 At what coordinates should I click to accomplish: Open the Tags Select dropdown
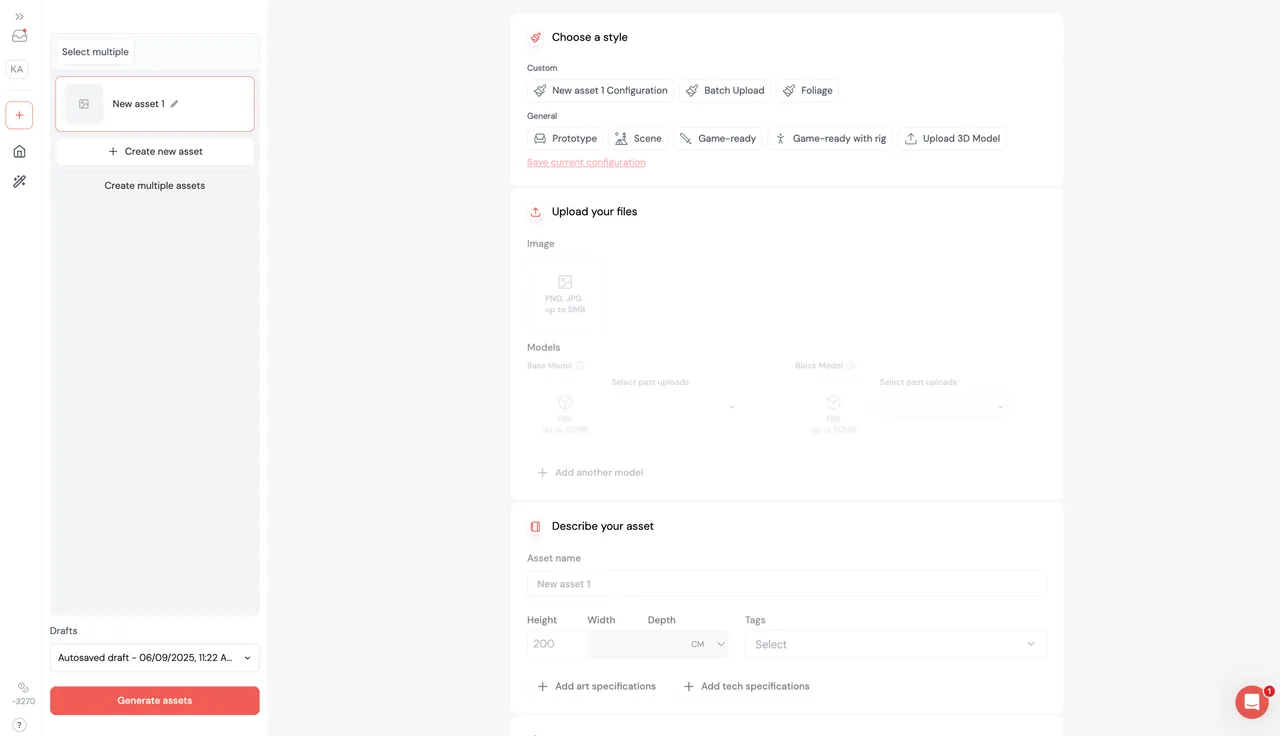point(896,644)
